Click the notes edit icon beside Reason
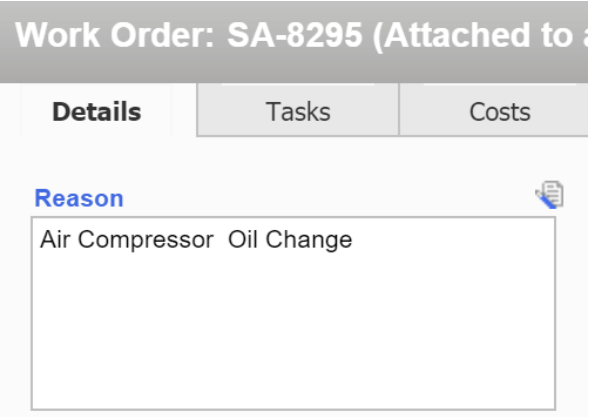This screenshot has width=589, height=417. click(550, 195)
